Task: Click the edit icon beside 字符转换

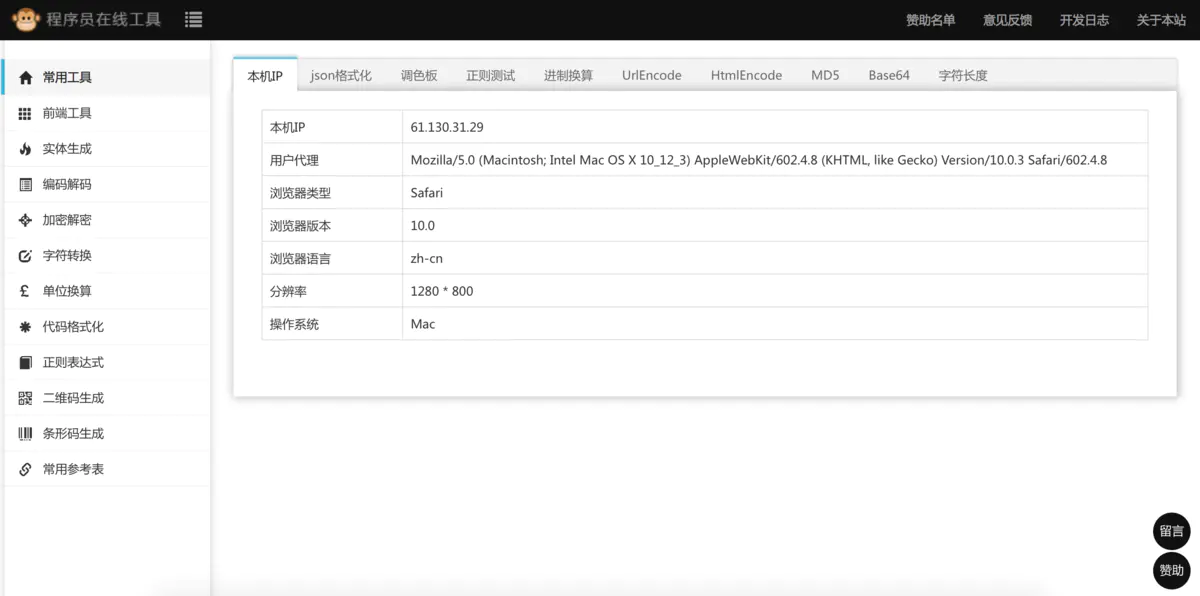Action: click(x=25, y=256)
